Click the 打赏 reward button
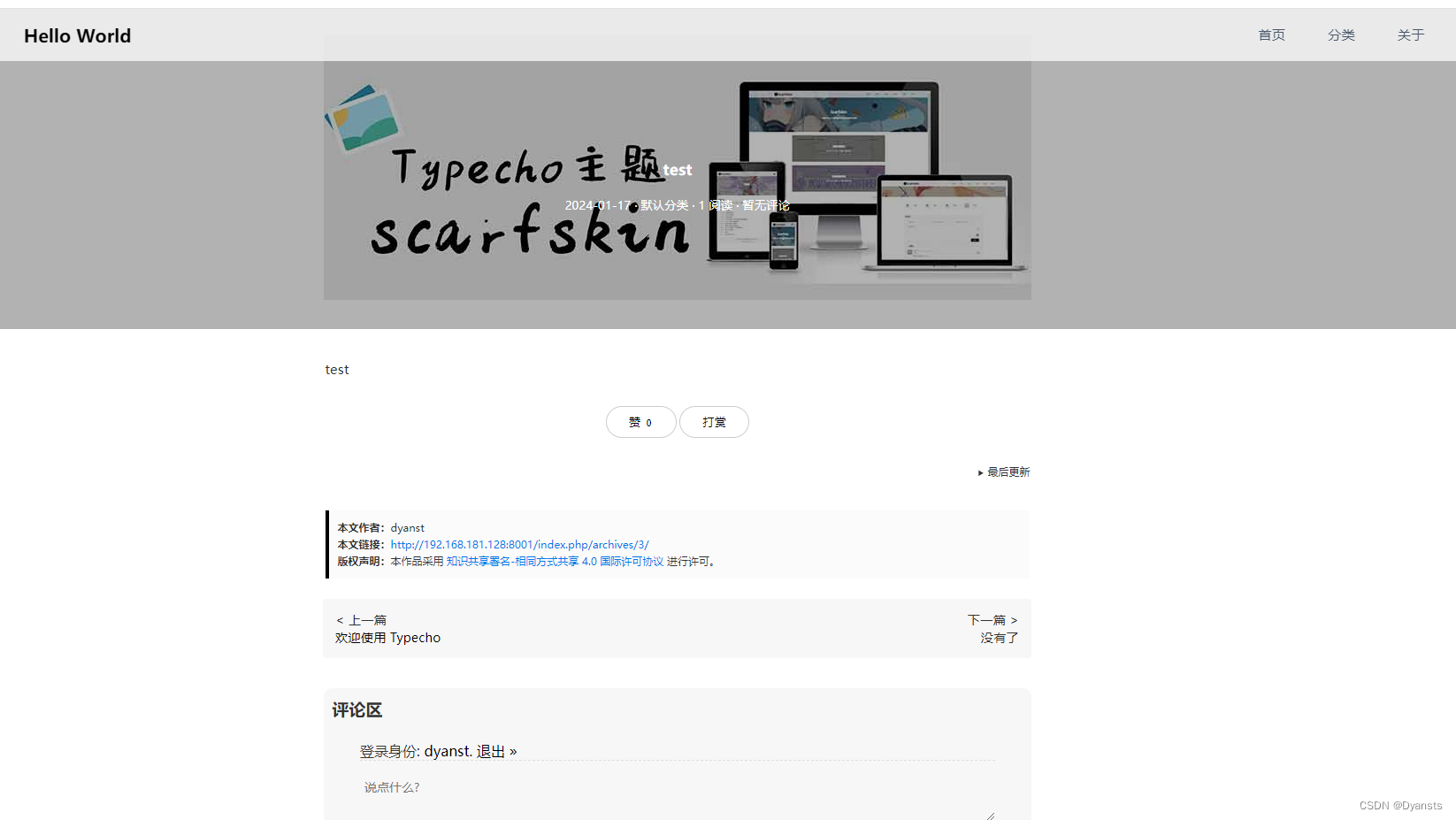Image resolution: width=1456 pixels, height=820 pixels. click(x=714, y=422)
